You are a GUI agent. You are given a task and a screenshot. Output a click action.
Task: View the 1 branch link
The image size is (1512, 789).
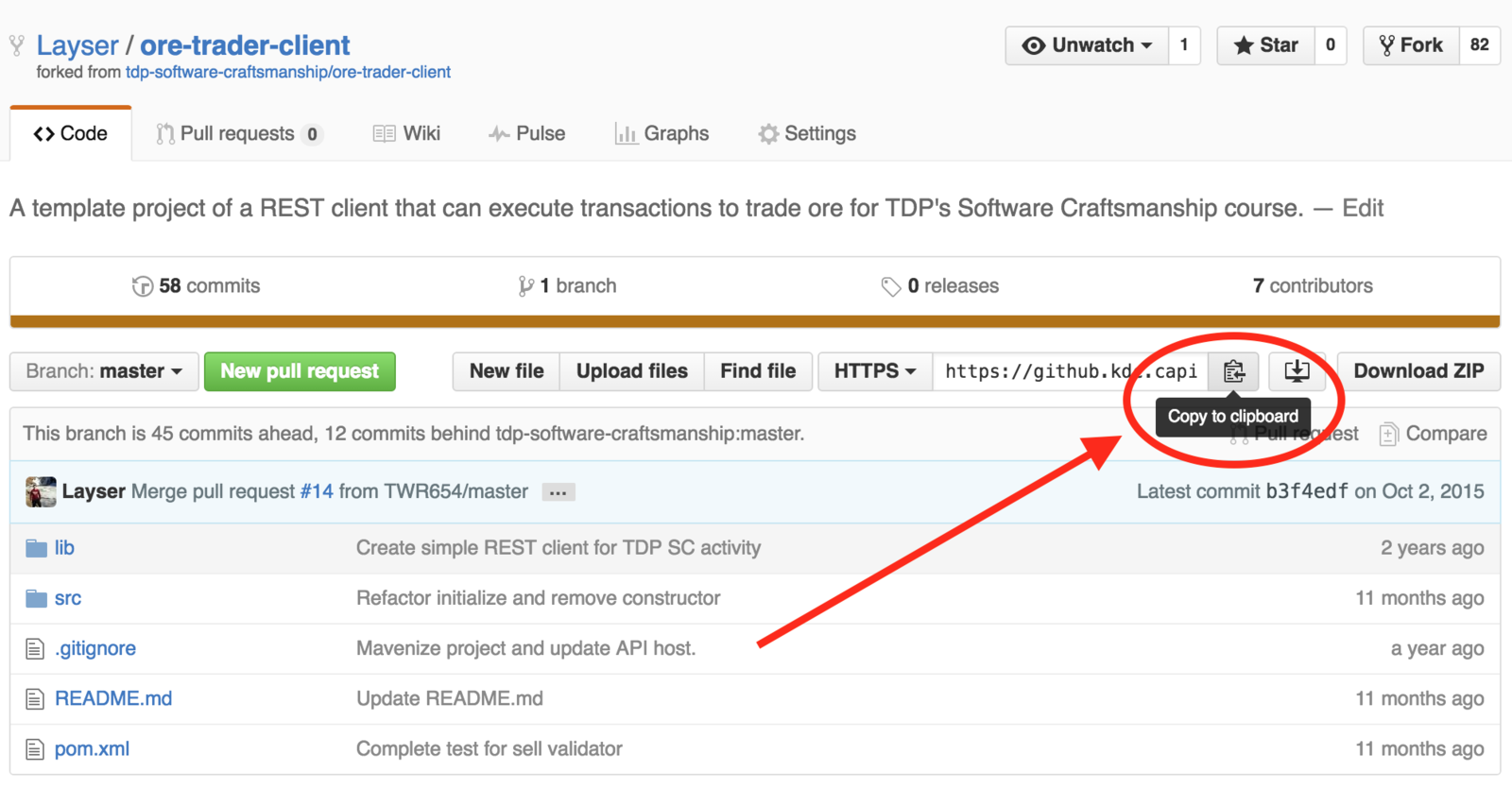coord(568,286)
